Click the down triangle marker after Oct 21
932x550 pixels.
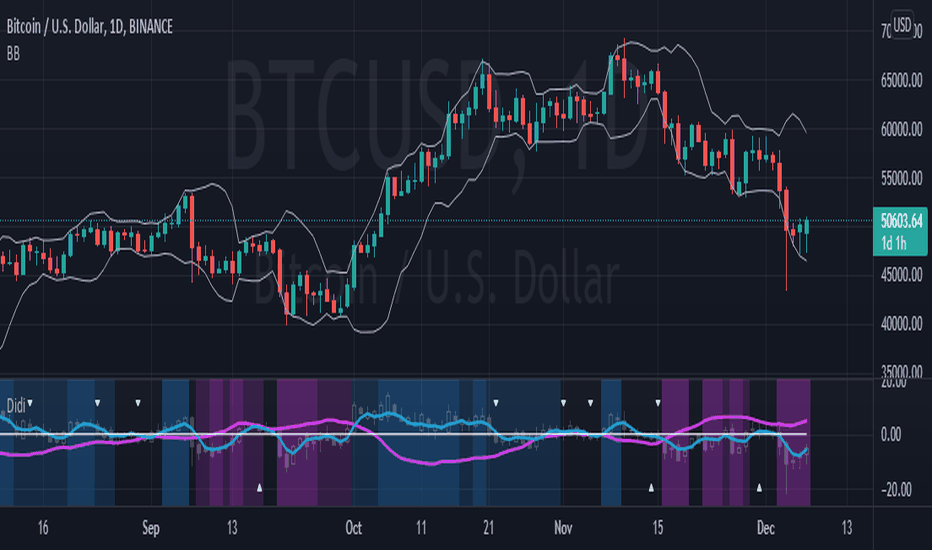coord(496,403)
